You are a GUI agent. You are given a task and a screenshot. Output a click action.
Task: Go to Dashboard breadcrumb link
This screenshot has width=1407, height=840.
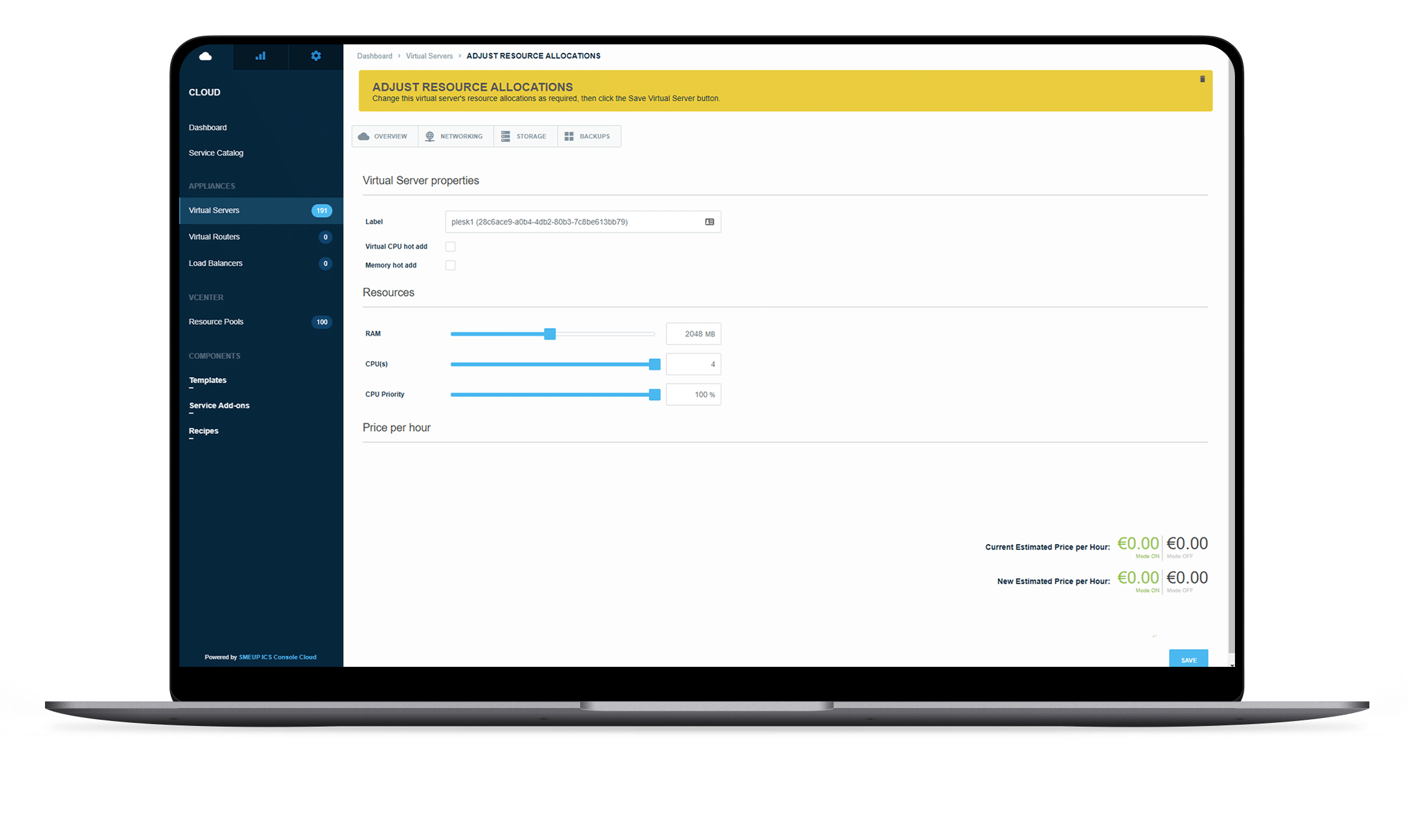tap(374, 56)
